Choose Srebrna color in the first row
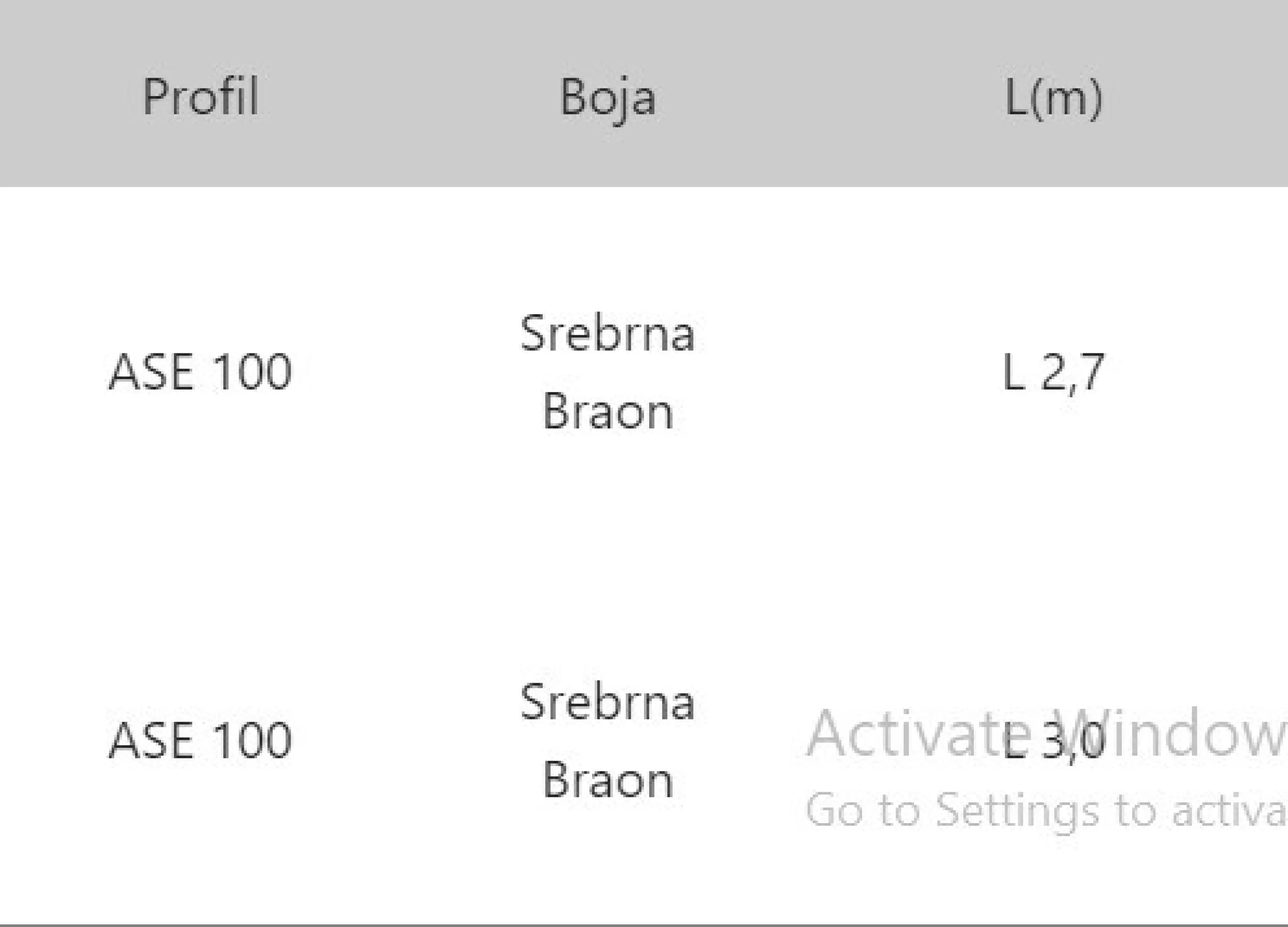 point(607,333)
